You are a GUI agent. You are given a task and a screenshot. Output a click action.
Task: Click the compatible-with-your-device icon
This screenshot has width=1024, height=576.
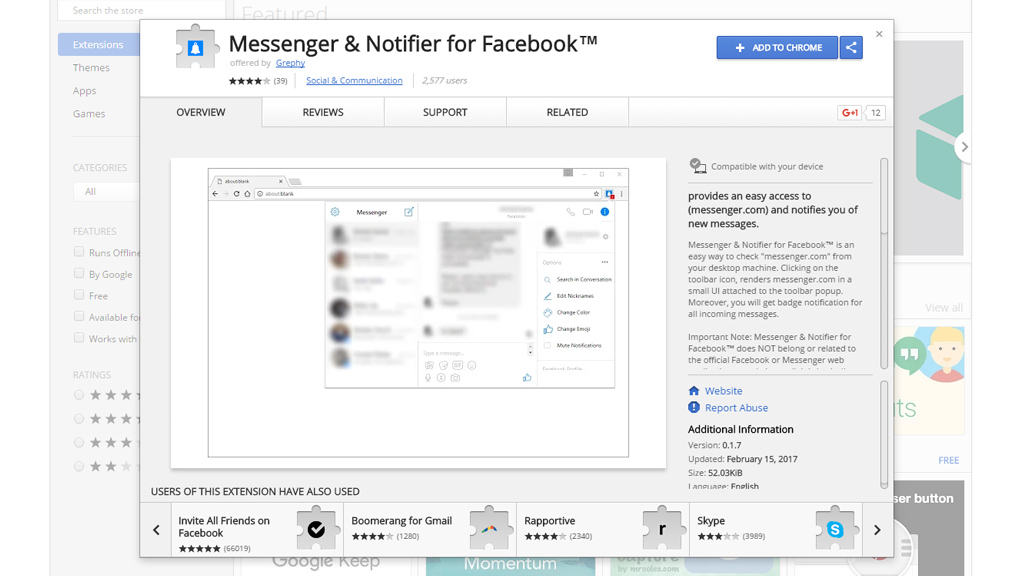click(697, 166)
